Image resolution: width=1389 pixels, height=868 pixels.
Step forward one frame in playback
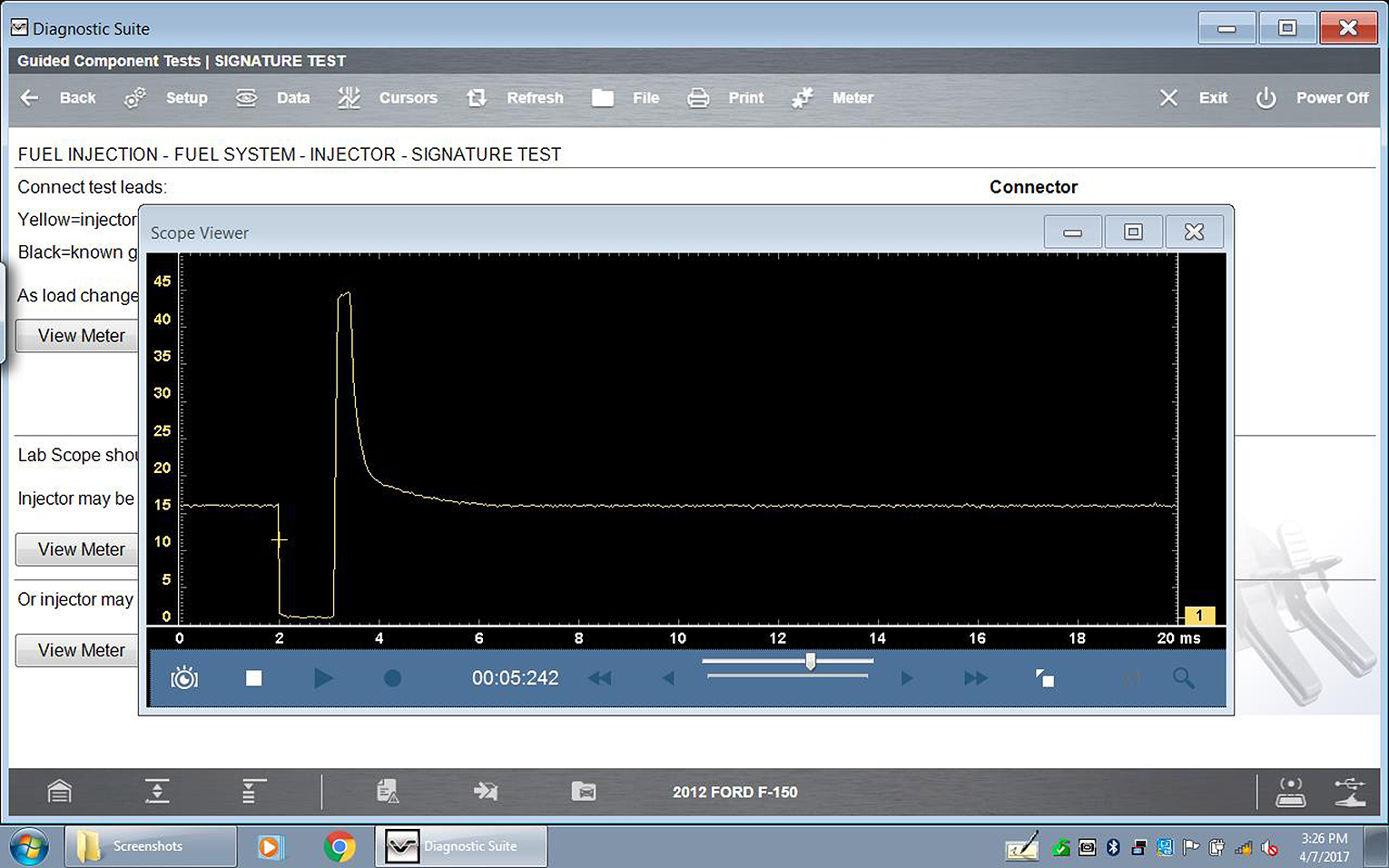point(906,678)
